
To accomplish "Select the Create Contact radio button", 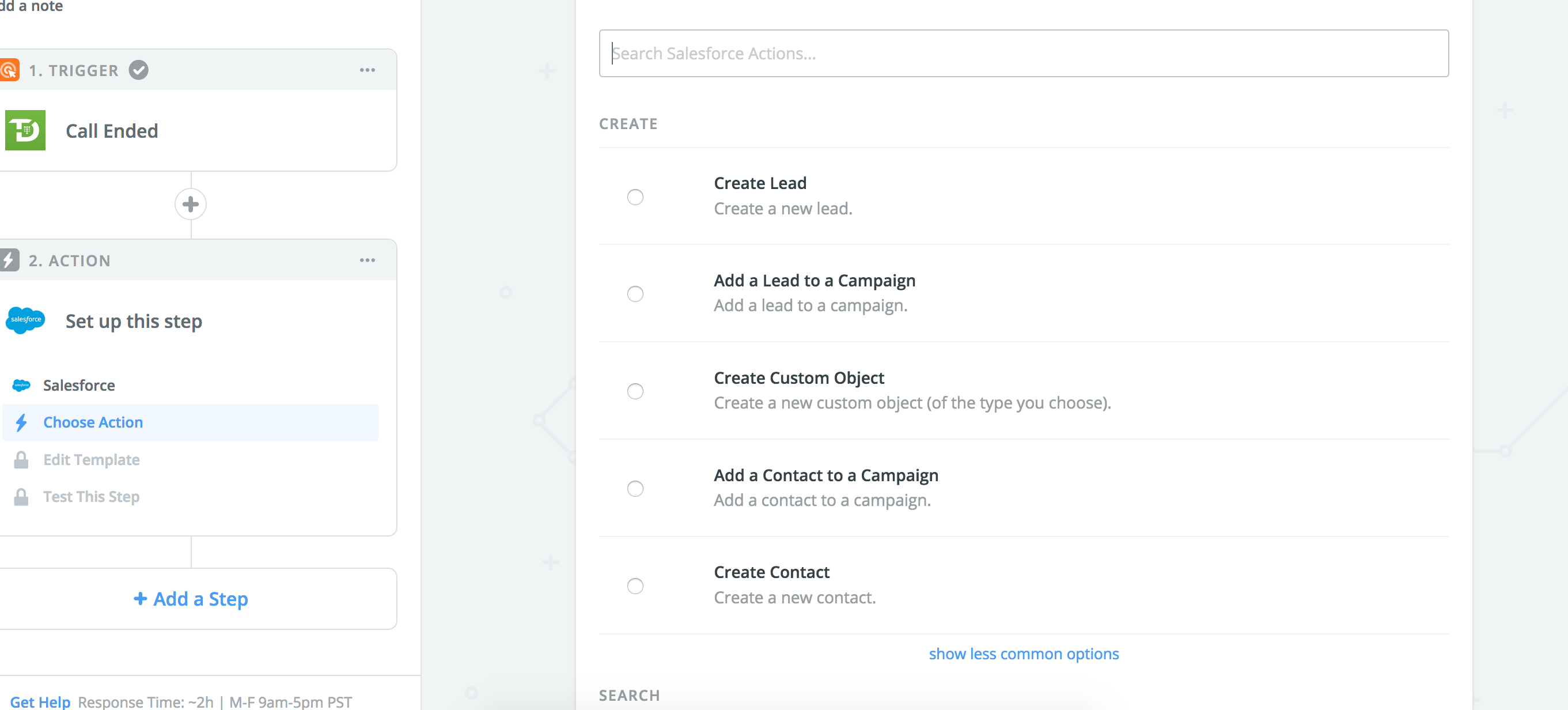I will [635, 585].
